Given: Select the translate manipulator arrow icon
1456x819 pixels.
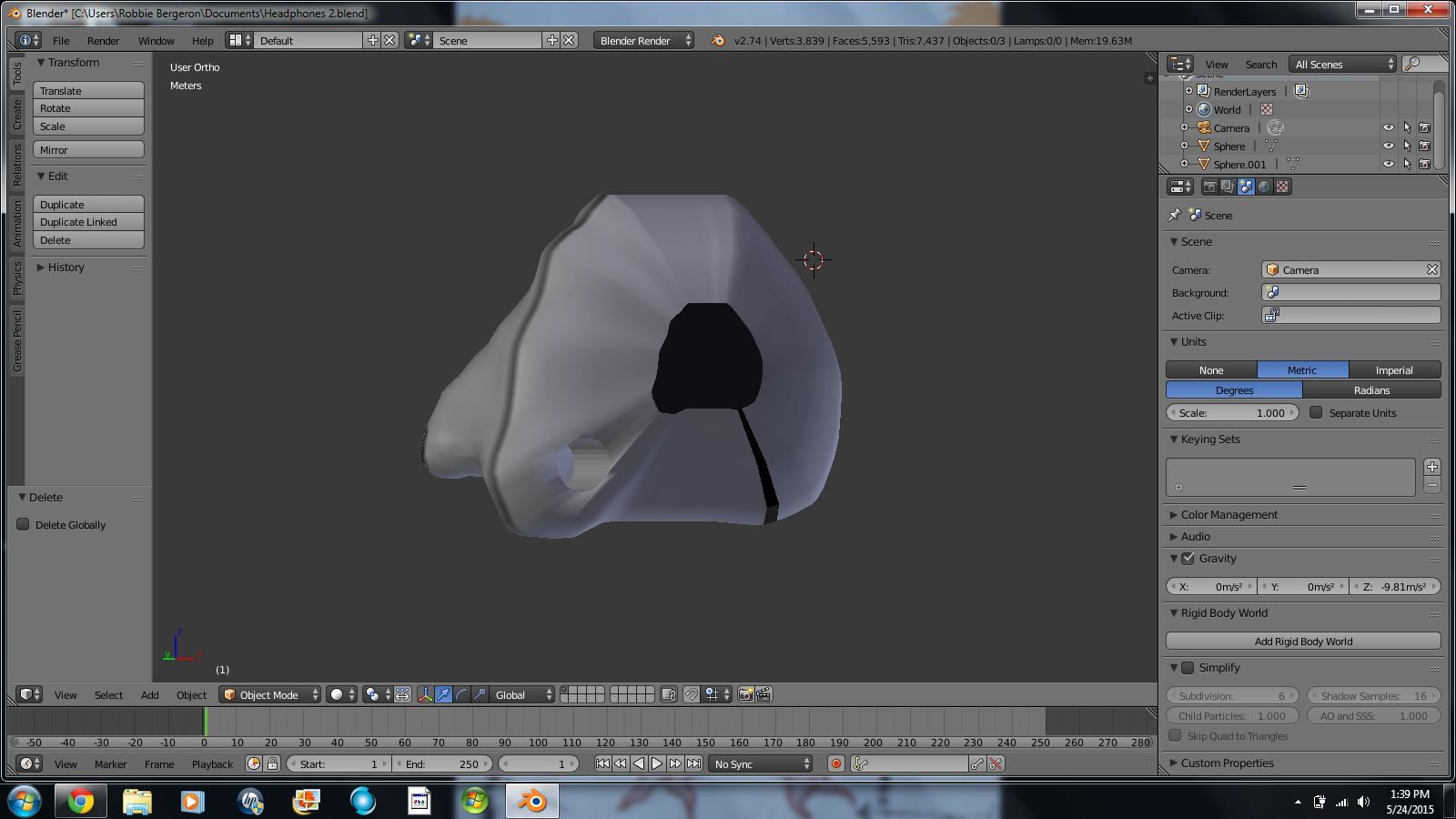Looking at the screenshot, I should click(443, 694).
